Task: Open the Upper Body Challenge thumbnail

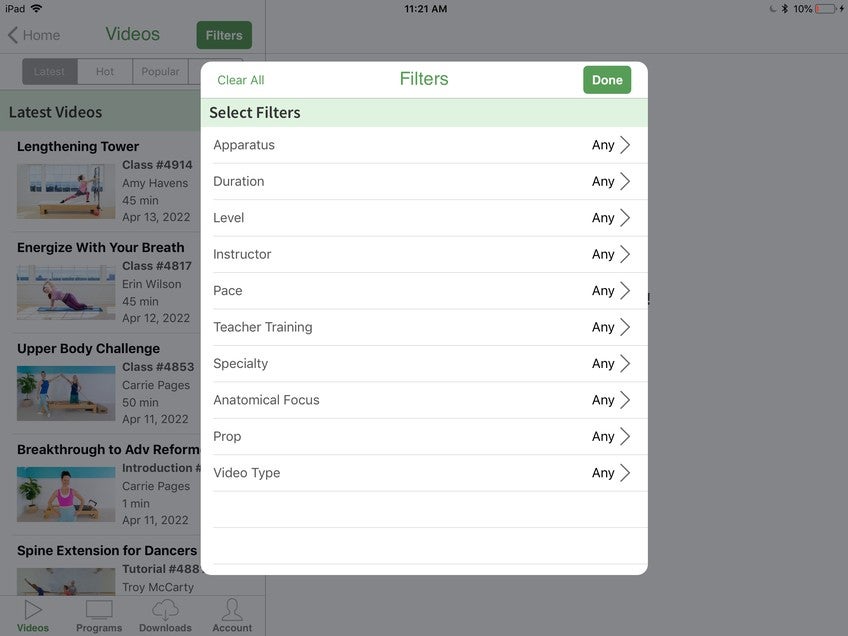Action: (66, 393)
